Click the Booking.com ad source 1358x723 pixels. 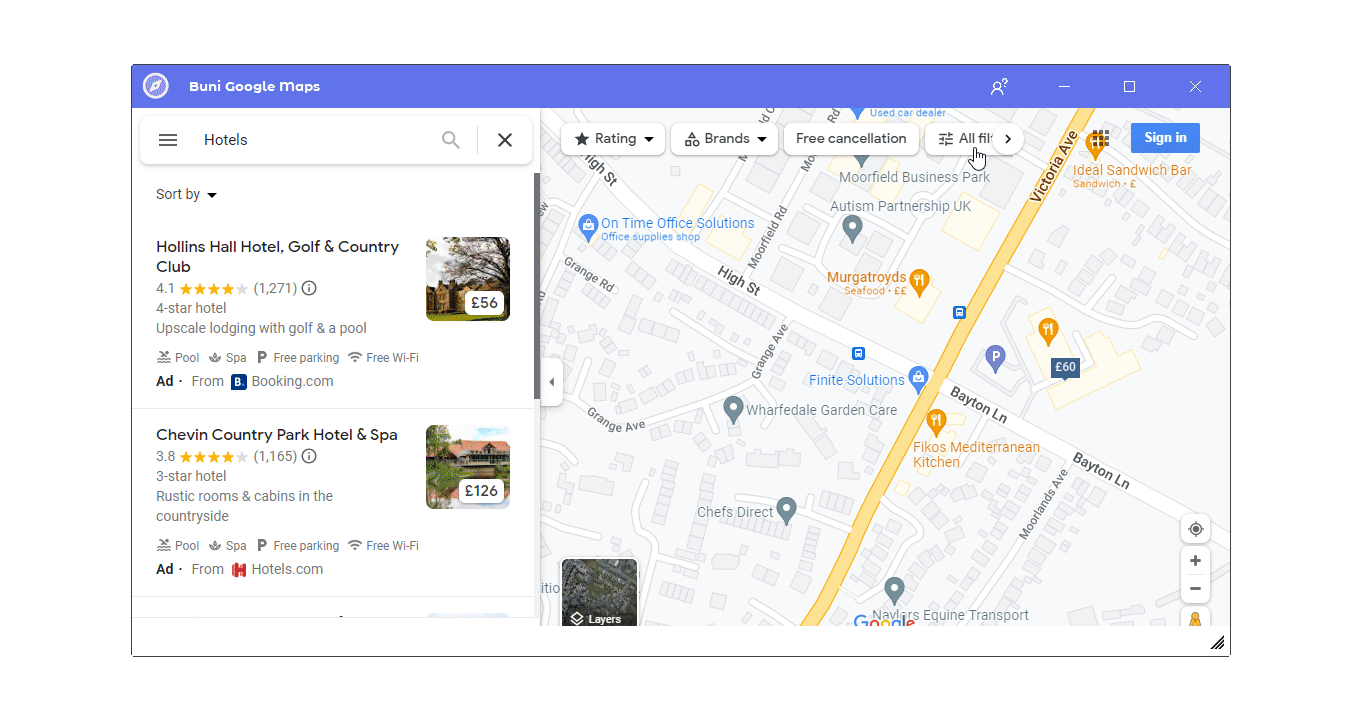tap(282, 381)
